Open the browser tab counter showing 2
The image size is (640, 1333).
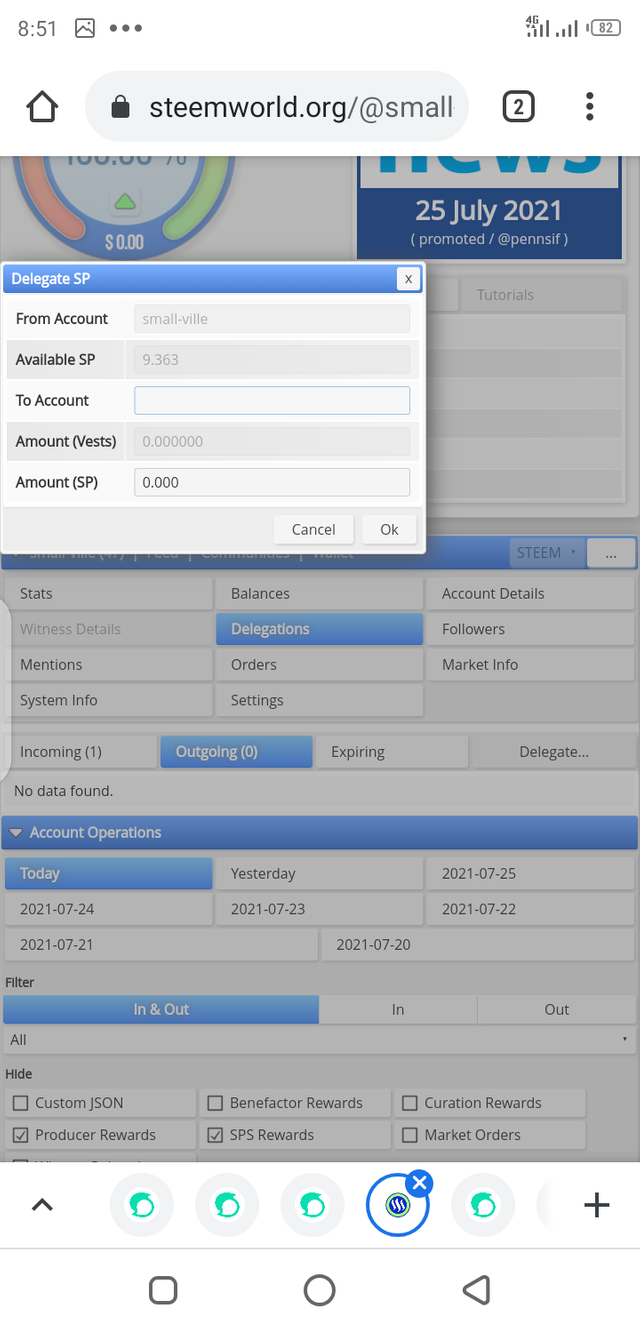(518, 106)
